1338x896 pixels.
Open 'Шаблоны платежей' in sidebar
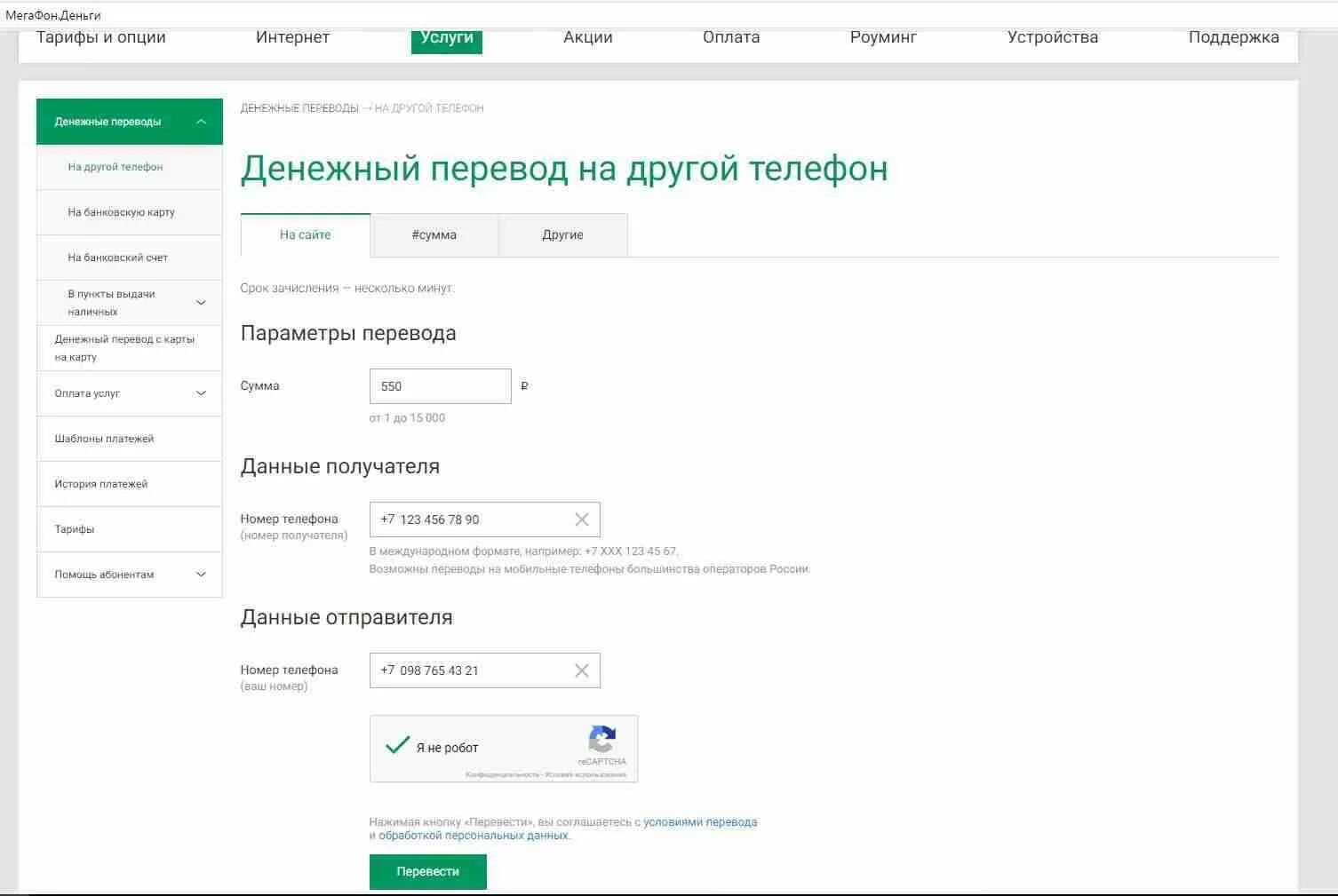[129, 439]
